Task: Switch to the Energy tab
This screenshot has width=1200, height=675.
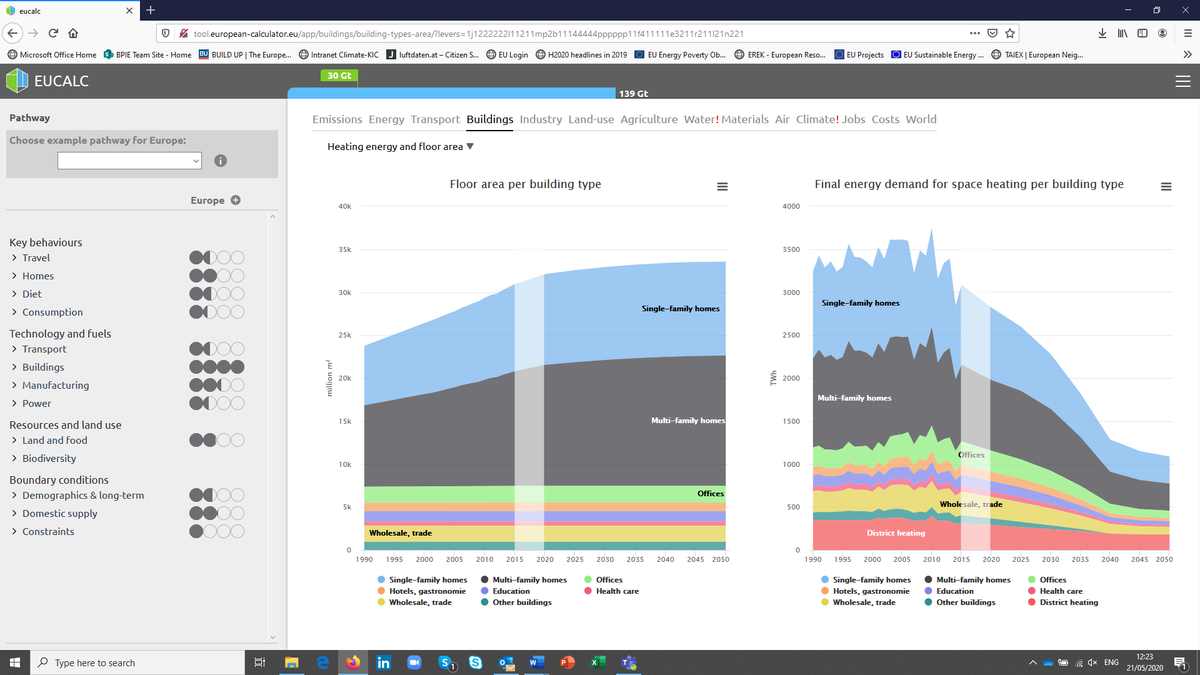Action: (386, 119)
